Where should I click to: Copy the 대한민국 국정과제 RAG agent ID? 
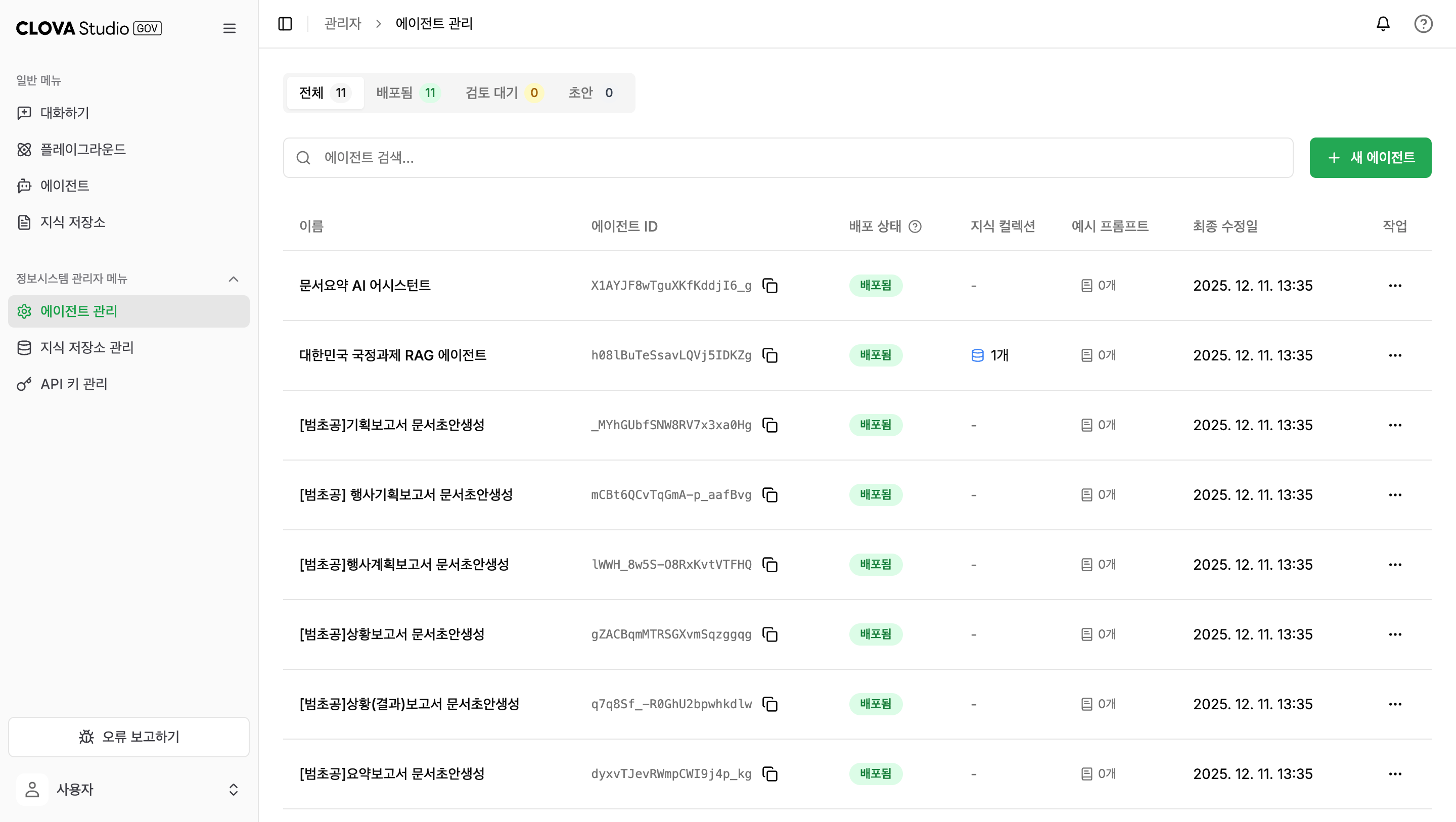[770, 355]
